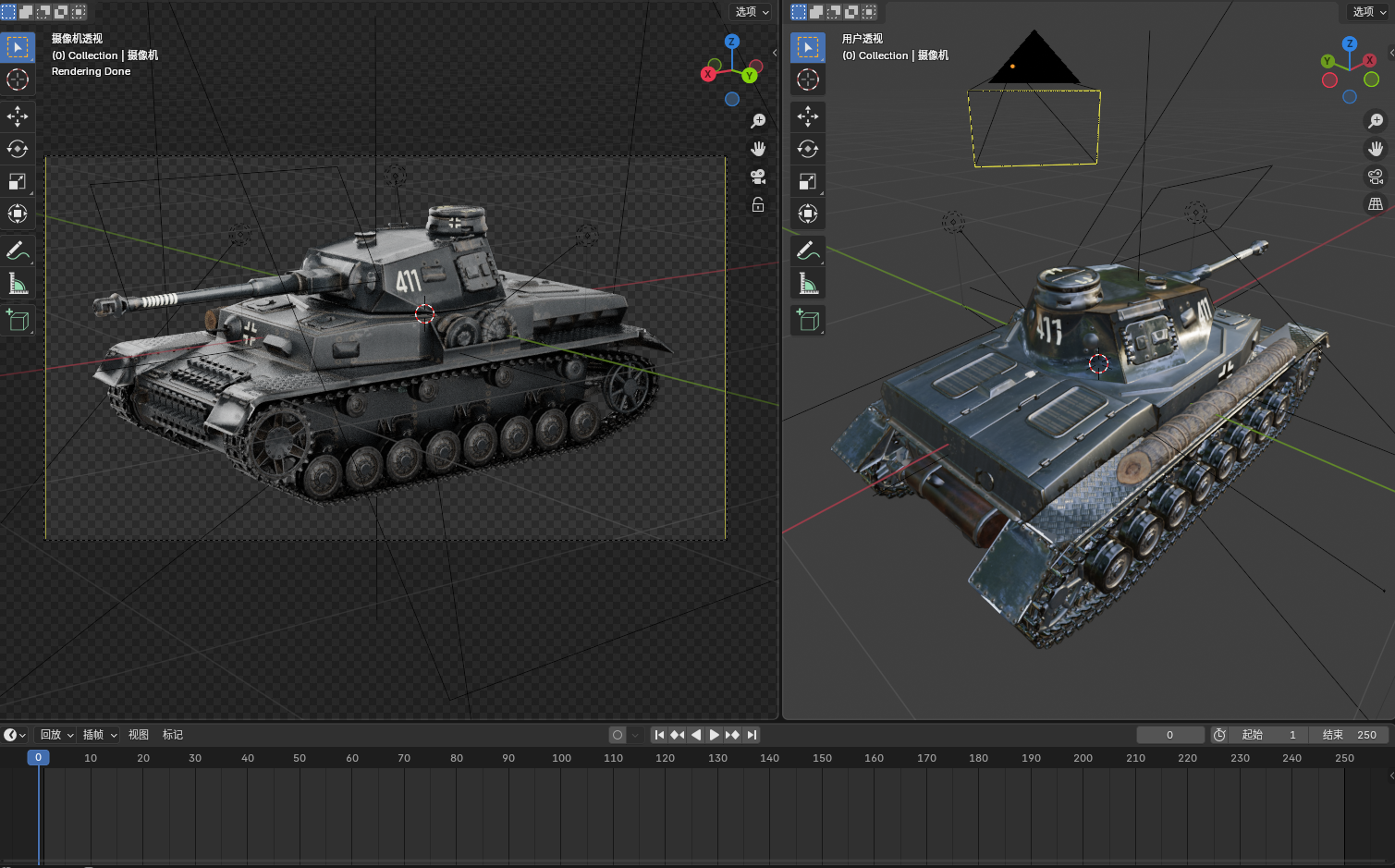1395x868 pixels.
Task: Click frame 100 on the timeline ruler
Action: tap(561, 758)
